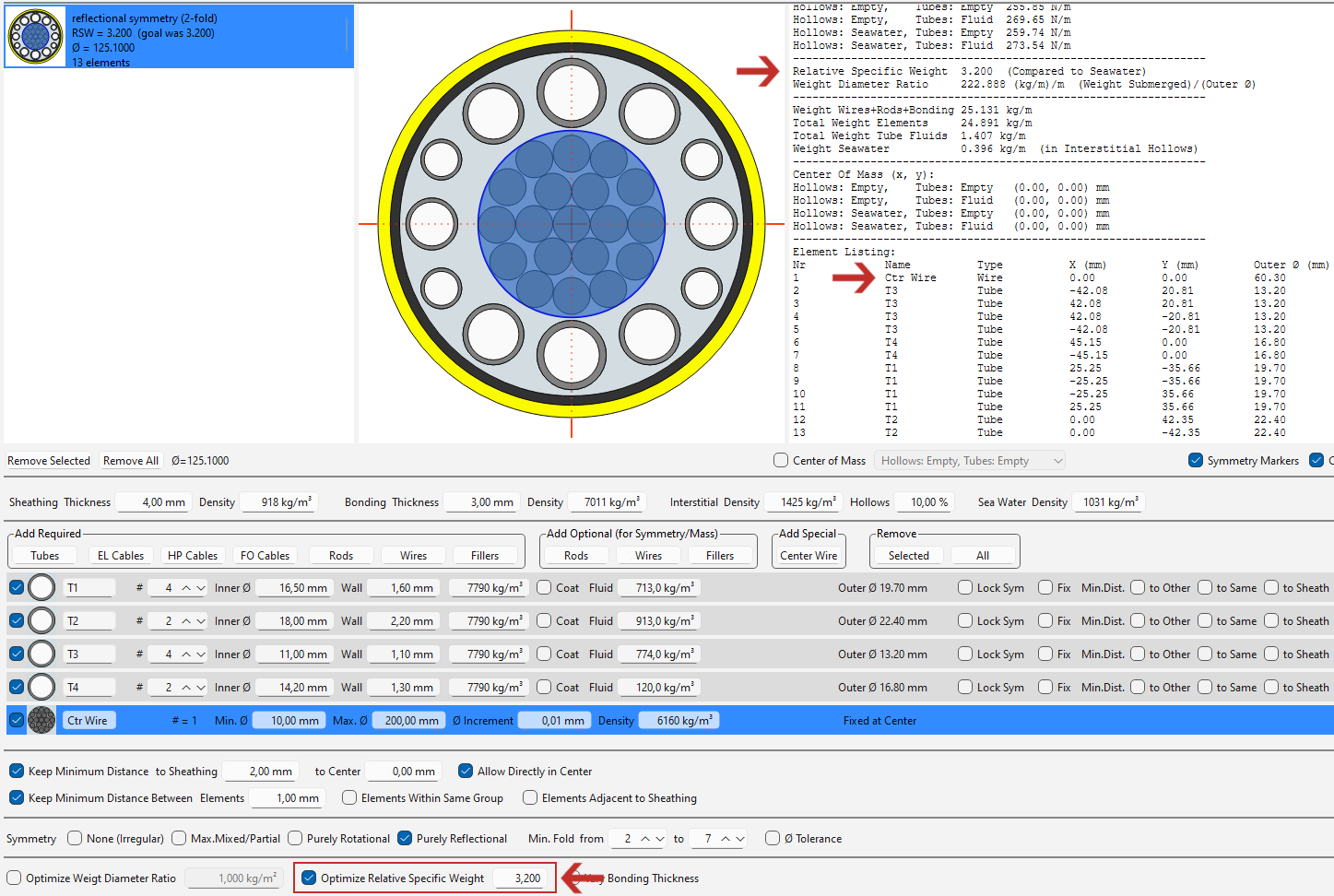Enable None (Irregular) symmetry
Screen dimensions: 1334x896
(75, 838)
